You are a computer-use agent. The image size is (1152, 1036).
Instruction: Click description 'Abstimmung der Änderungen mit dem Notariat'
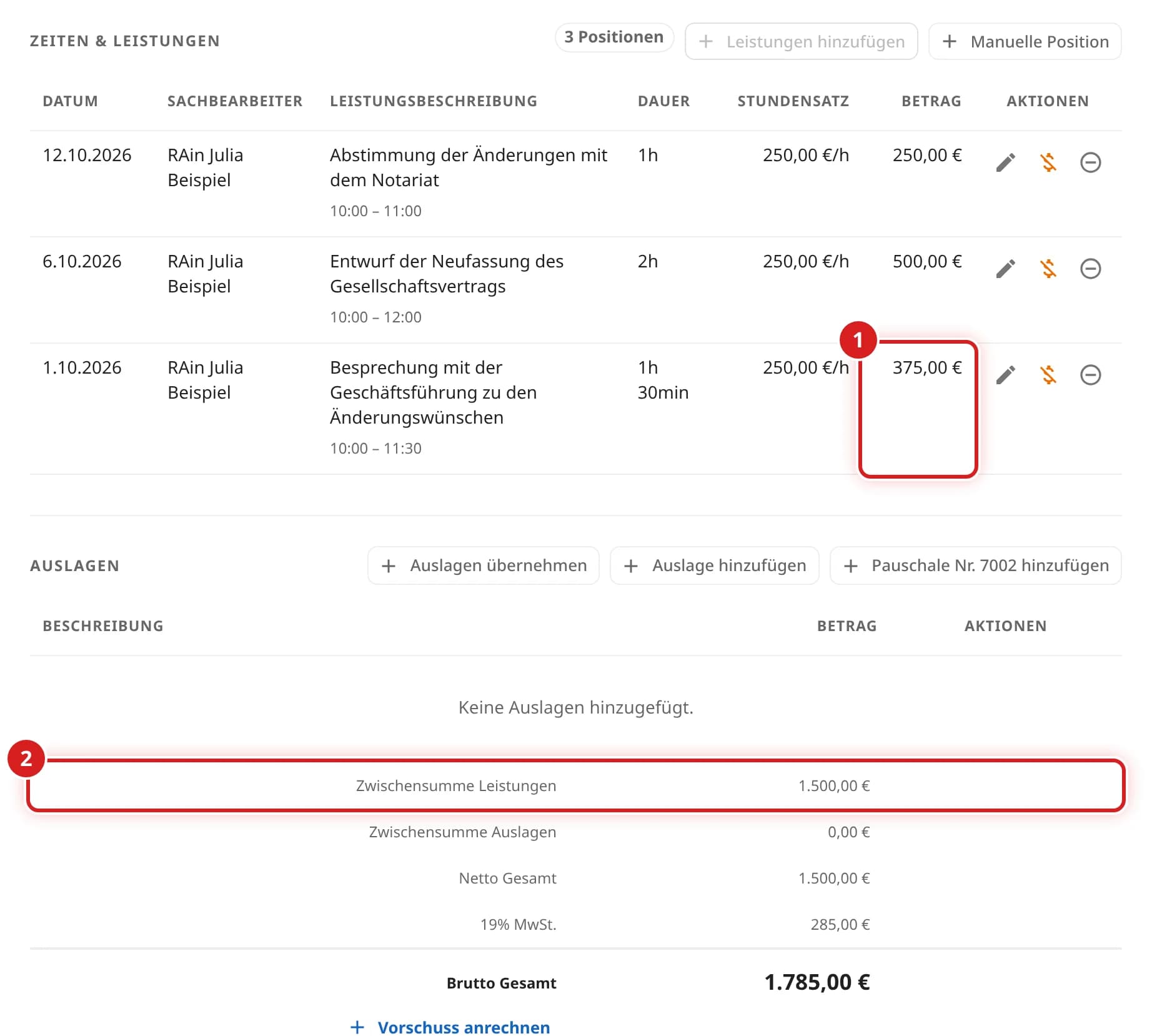pyautogui.click(x=469, y=167)
